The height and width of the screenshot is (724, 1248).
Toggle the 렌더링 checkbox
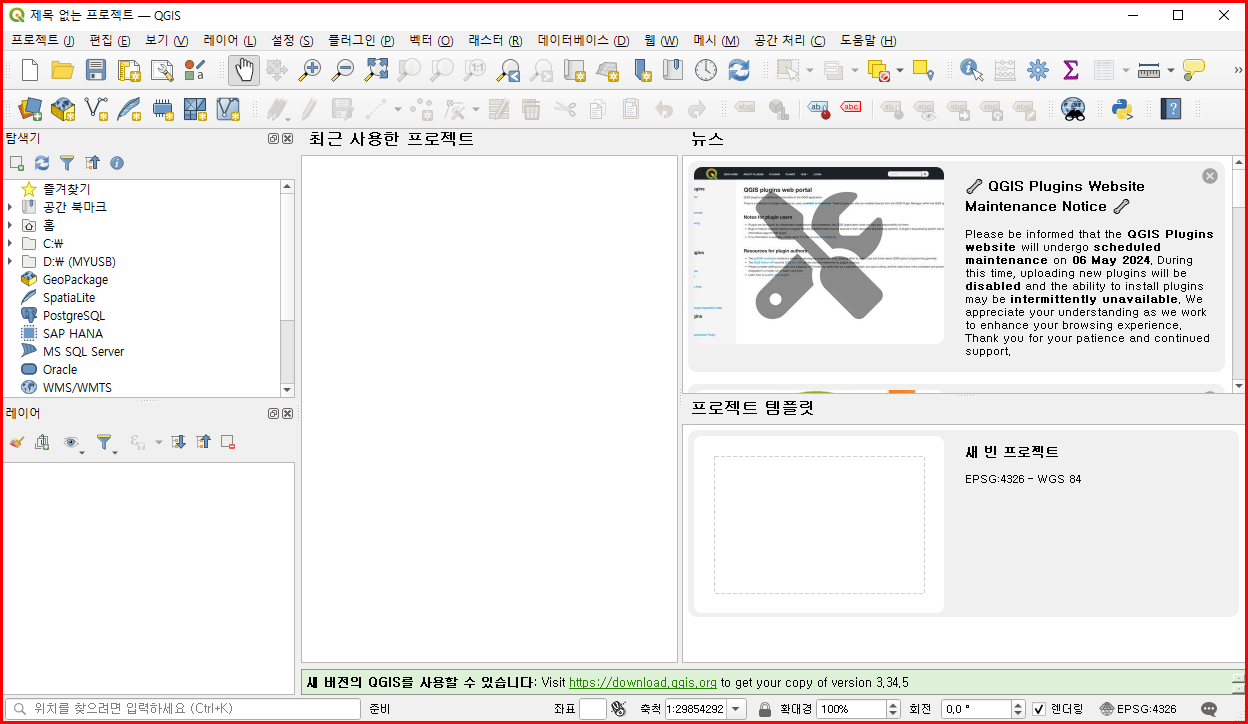1040,709
